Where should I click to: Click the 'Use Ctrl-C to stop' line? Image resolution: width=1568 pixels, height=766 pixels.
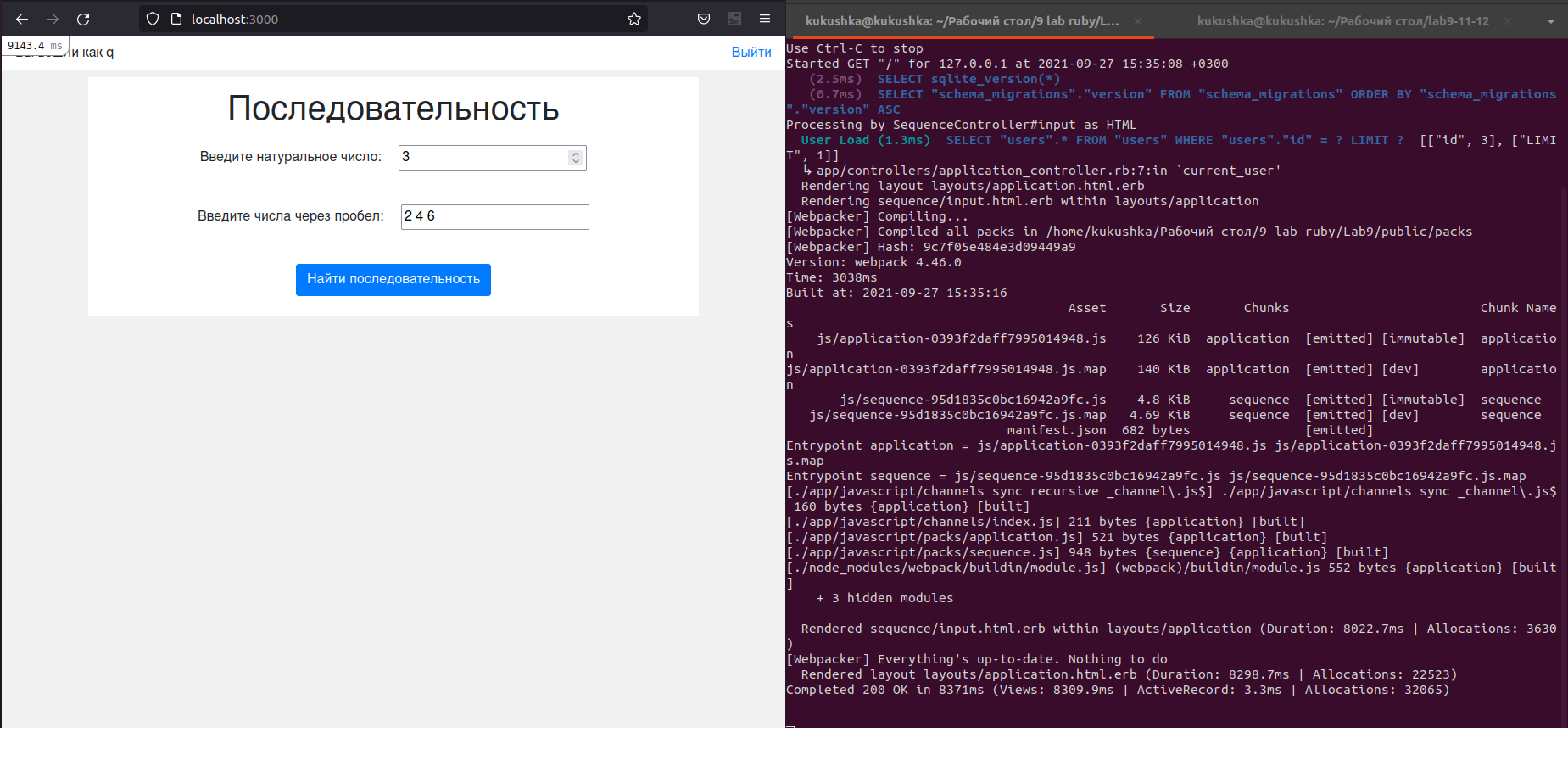(855, 48)
